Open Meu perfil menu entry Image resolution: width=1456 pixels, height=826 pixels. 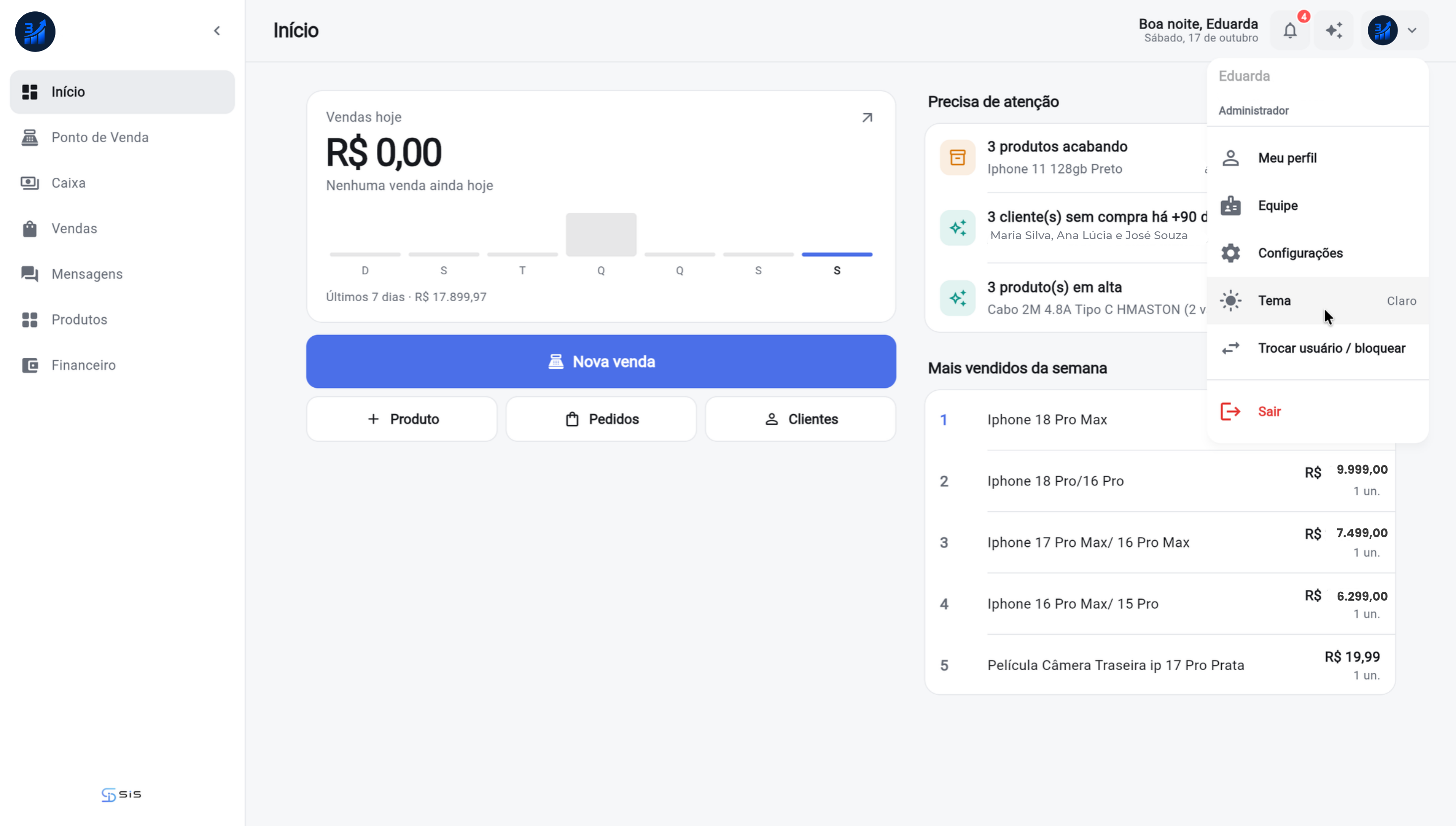(x=1317, y=157)
